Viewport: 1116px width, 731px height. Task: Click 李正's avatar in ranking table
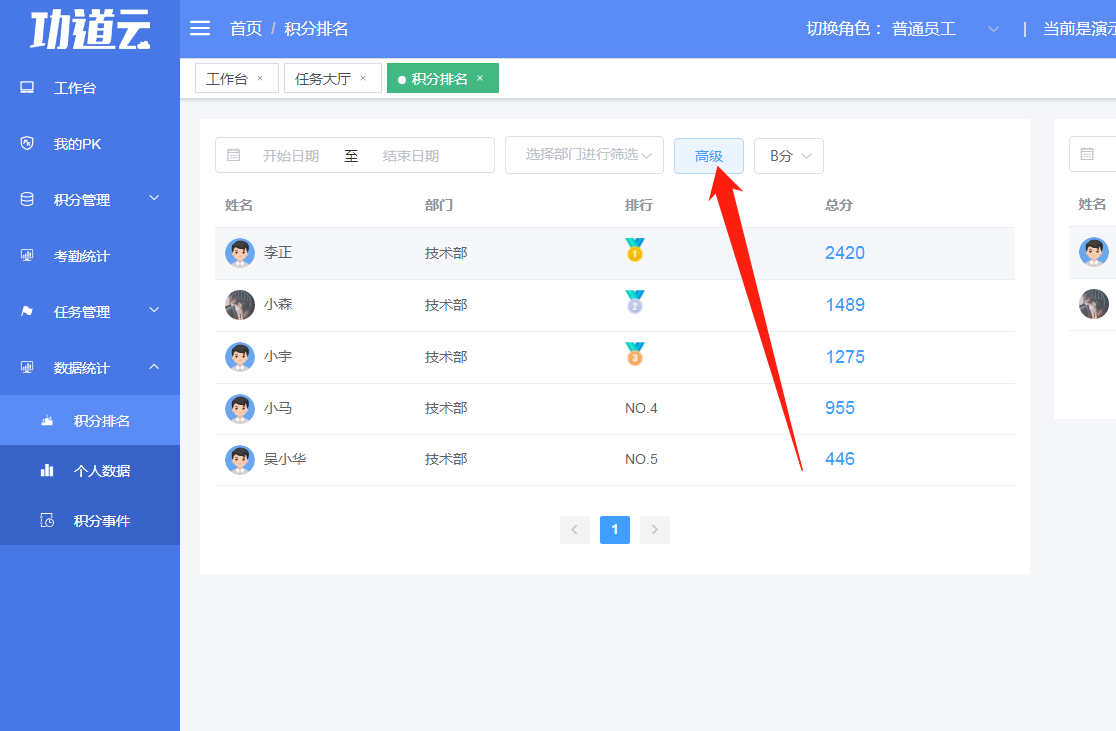click(x=240, y=253)
